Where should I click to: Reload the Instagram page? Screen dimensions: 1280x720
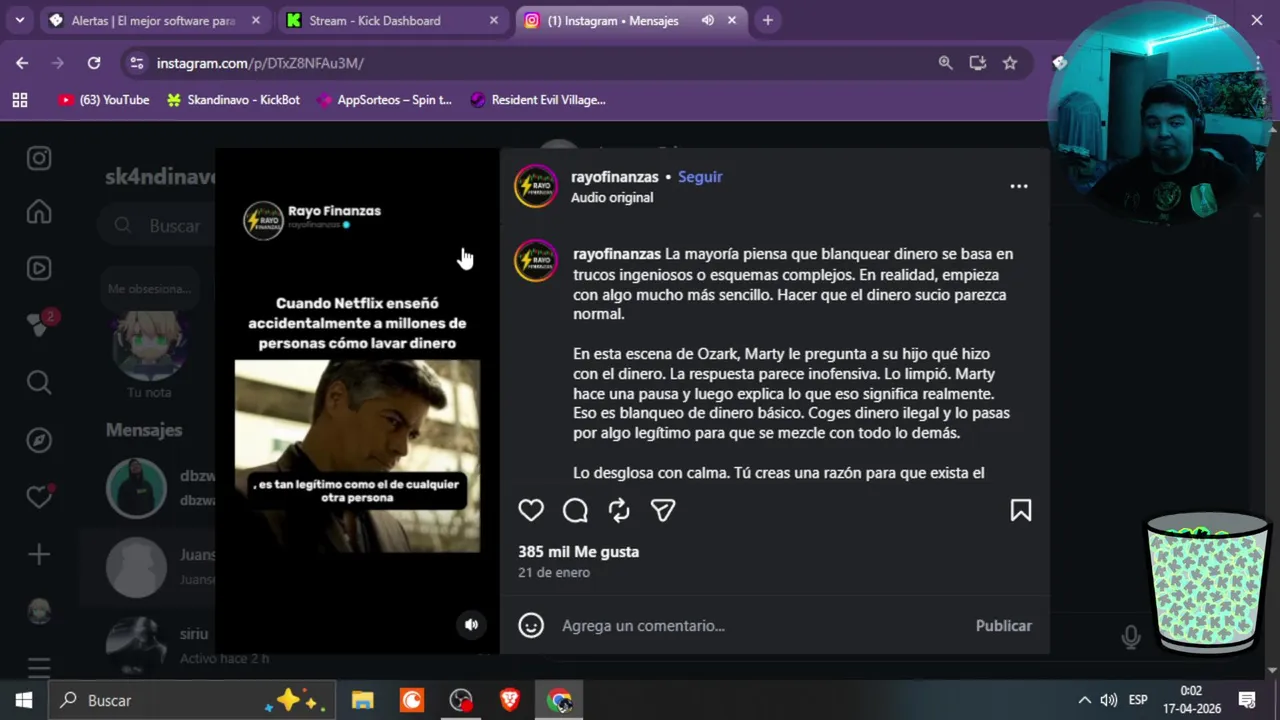[x=94, y=63]
